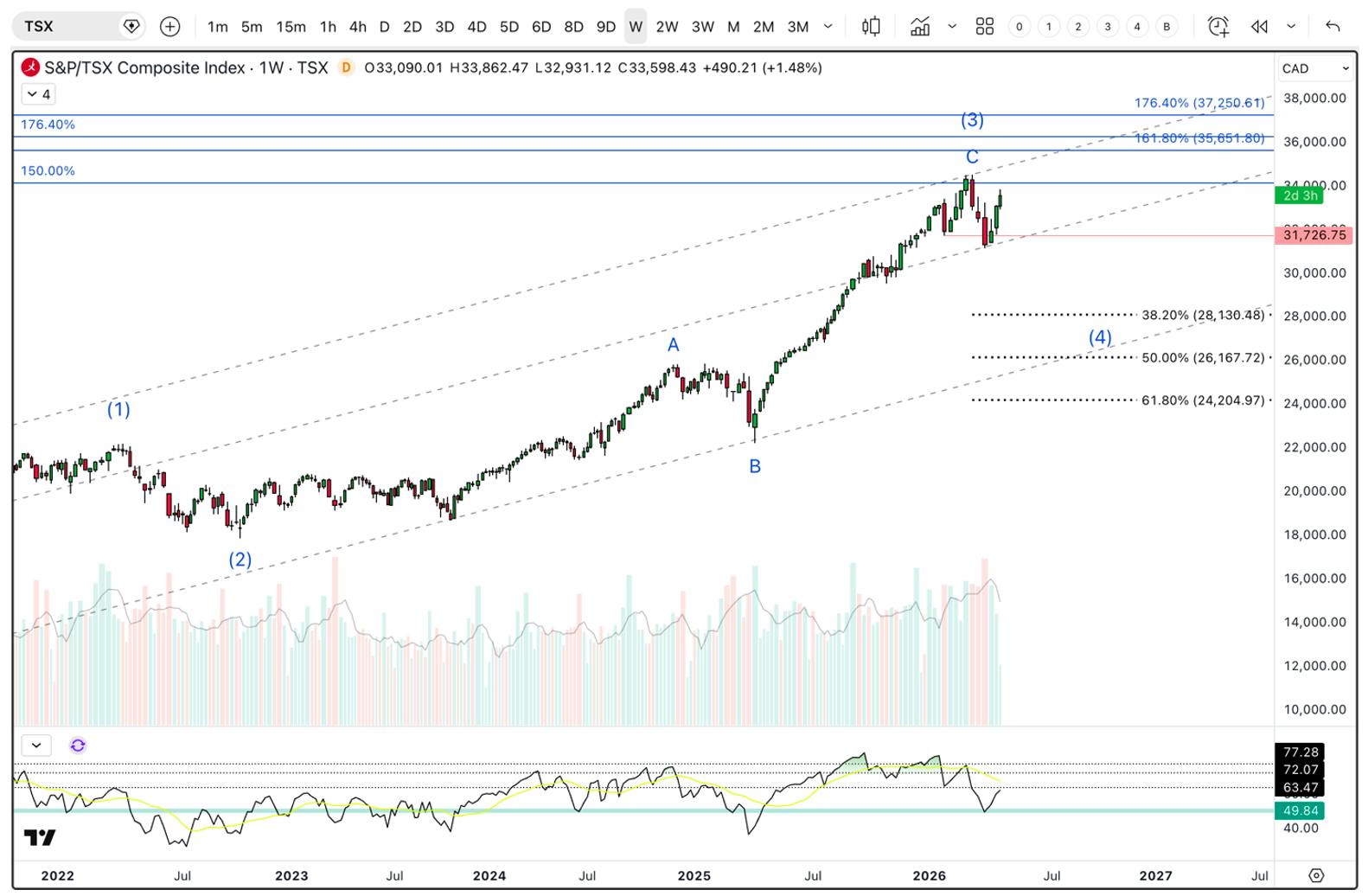Pick the 4D timeframe

coord(476,26)
